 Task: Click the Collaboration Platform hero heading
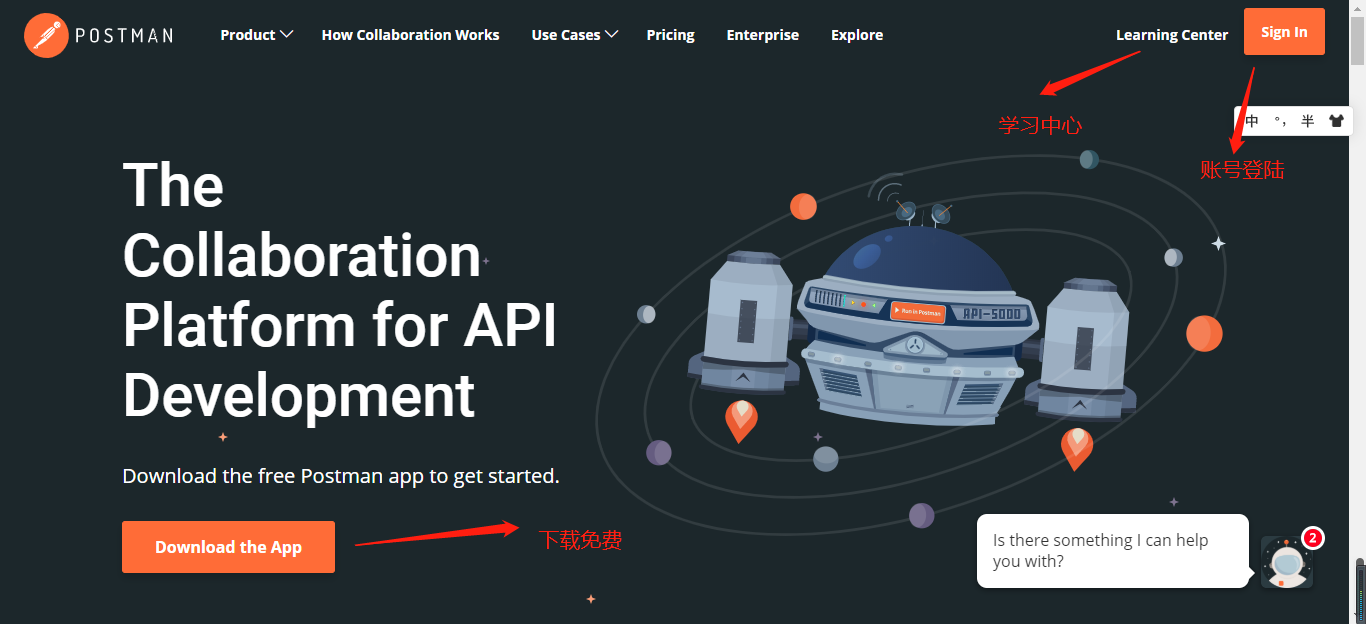point(339,290)
